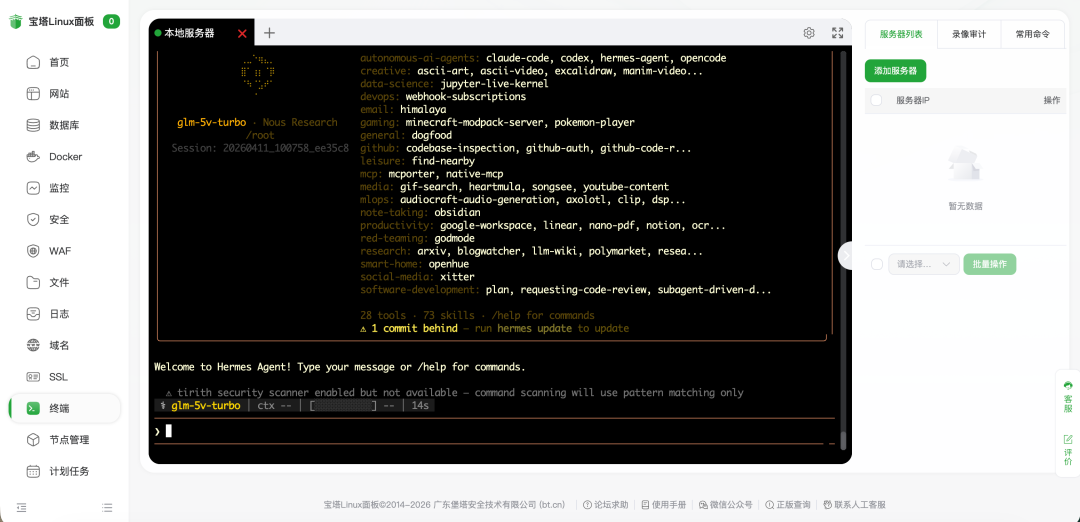Click the glm-5v-turbo status bar label
This screenshot has height=522, width=1080.
point(205,406)
